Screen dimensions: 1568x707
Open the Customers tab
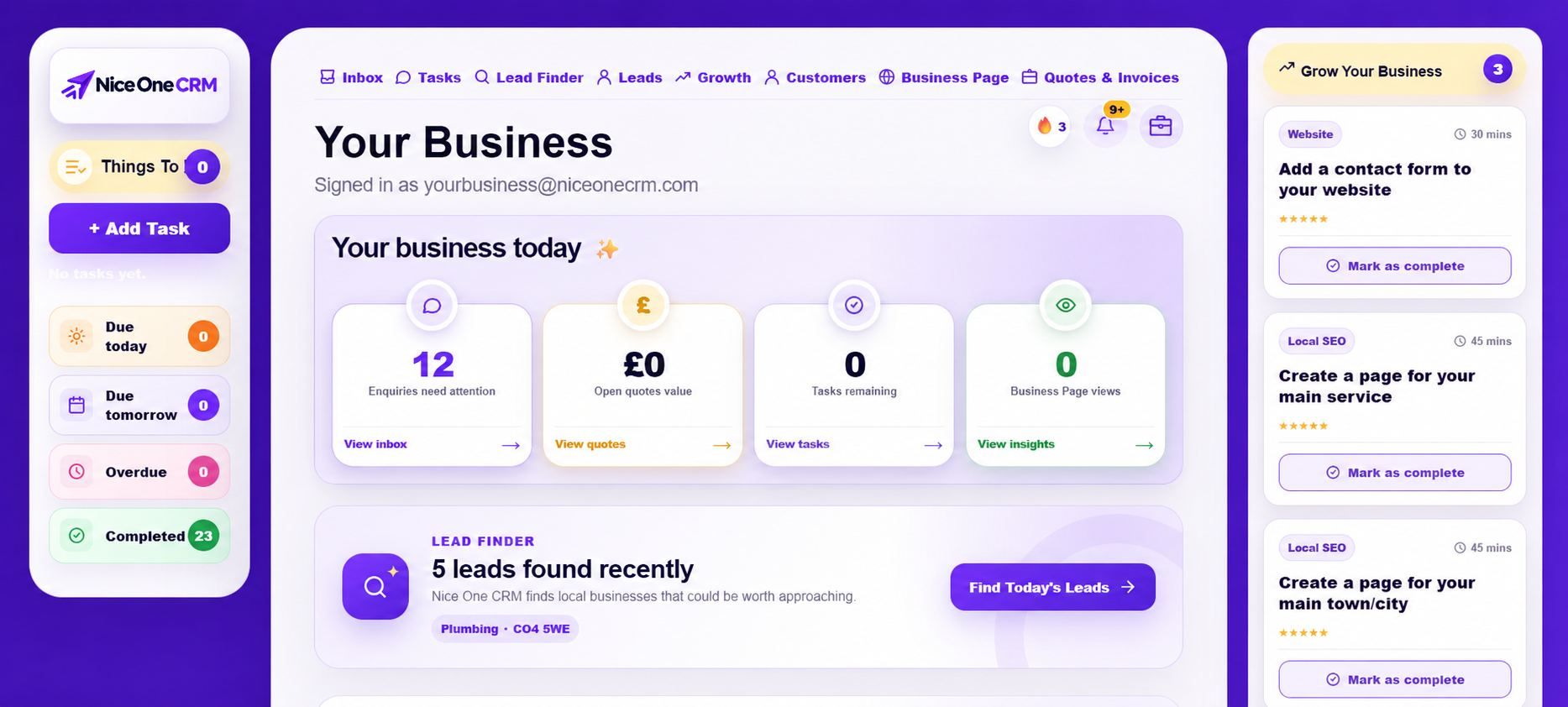coord(815,77)
